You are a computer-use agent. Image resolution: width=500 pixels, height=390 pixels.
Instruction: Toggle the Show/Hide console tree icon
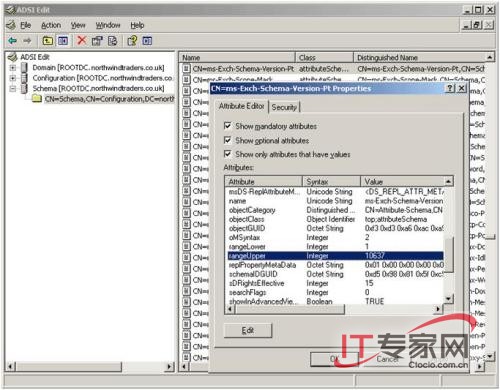63,41
